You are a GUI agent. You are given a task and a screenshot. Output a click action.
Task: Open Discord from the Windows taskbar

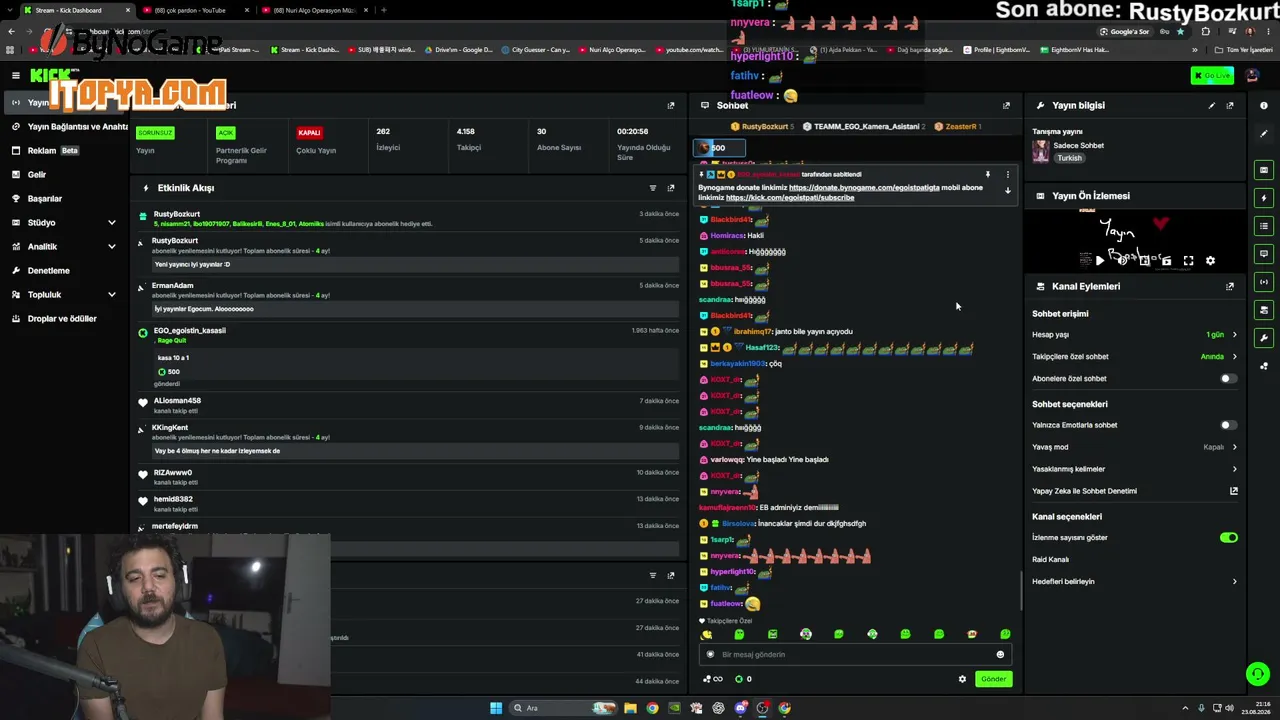tap(741, 708)
